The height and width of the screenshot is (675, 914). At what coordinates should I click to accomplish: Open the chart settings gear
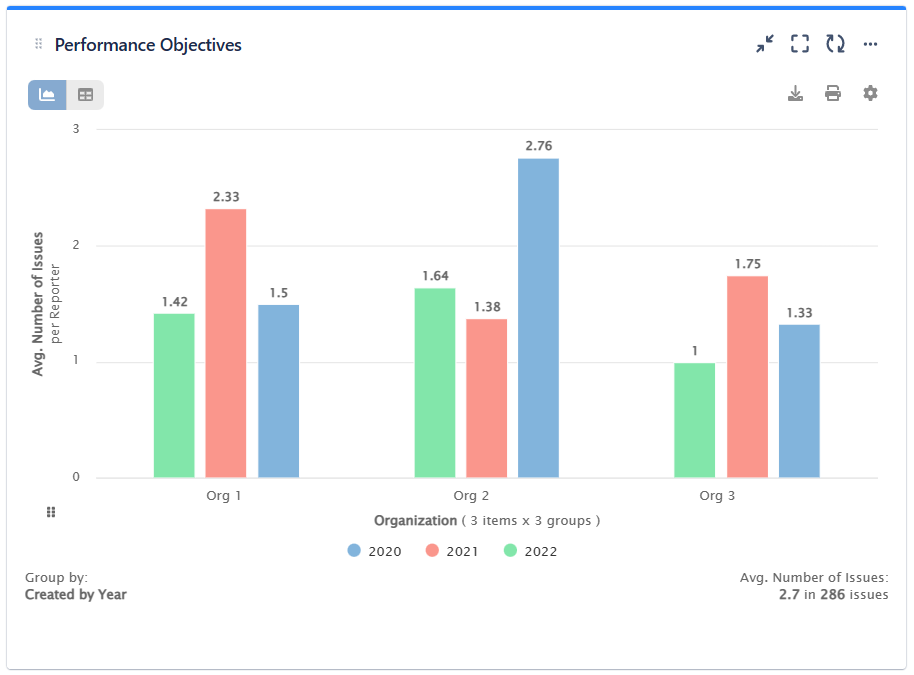tap(869, 92)
